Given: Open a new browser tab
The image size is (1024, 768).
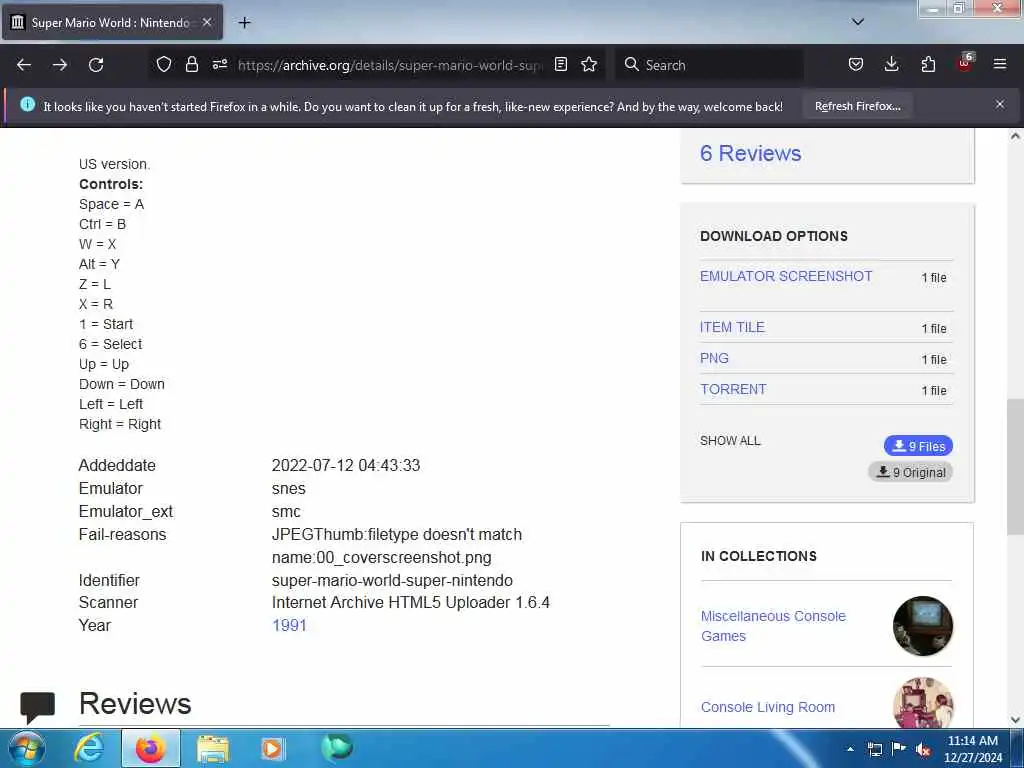Looking at the screenshot, I should [x=244, y=22].
